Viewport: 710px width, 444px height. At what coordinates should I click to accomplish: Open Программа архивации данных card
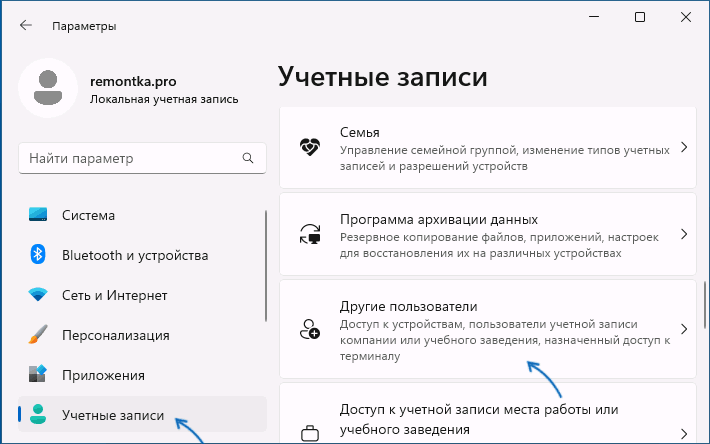[x=488, y=234]
